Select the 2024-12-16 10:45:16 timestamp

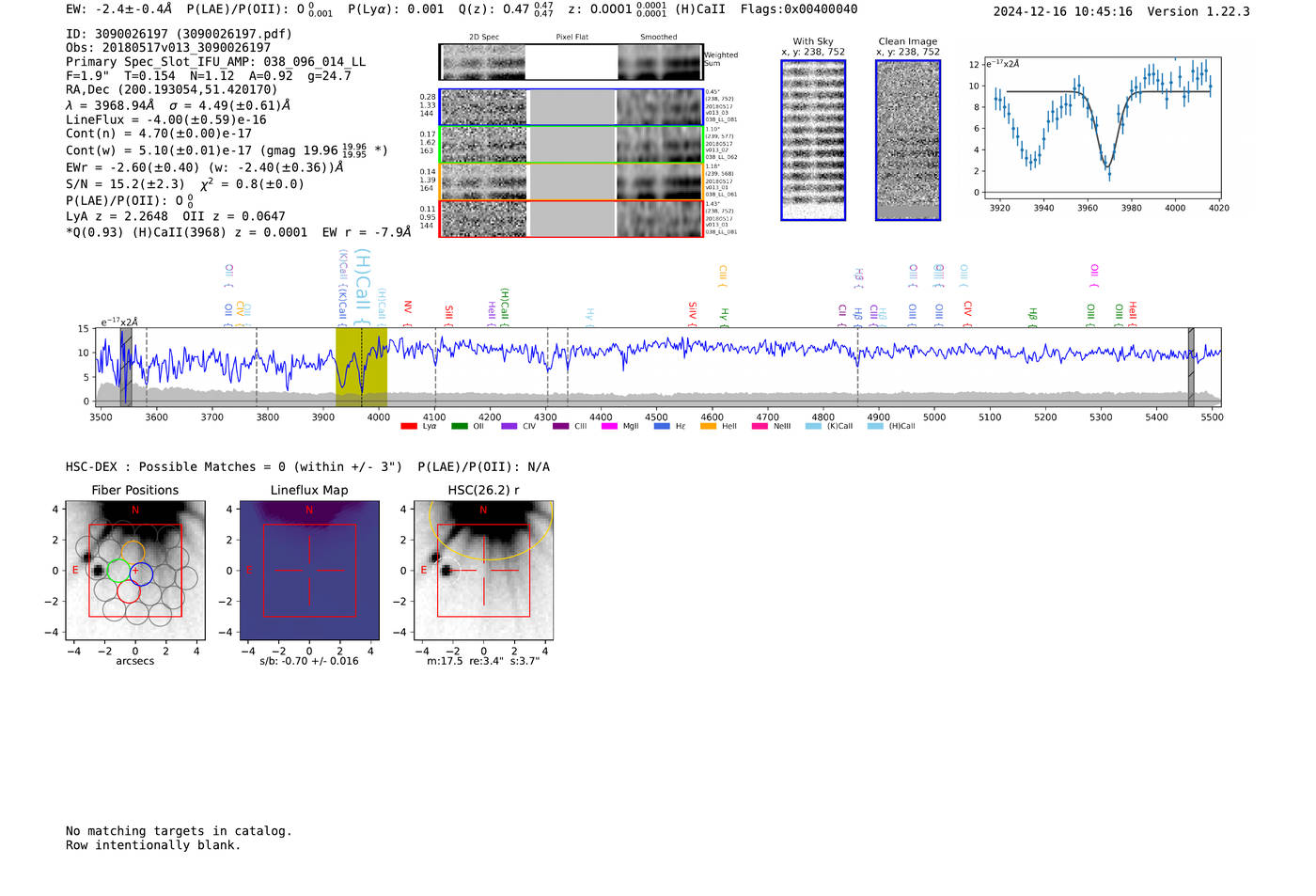1063,11
